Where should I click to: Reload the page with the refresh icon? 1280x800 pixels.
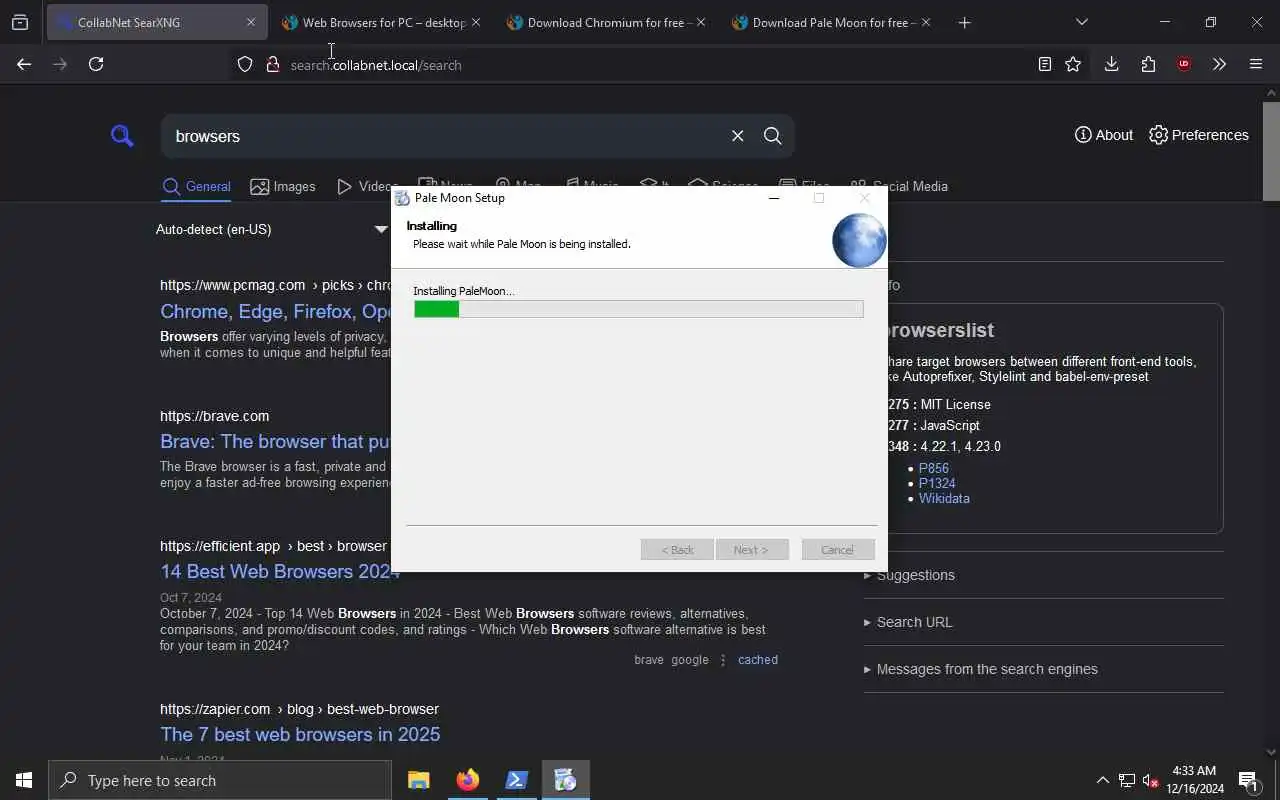coord(96,64)
